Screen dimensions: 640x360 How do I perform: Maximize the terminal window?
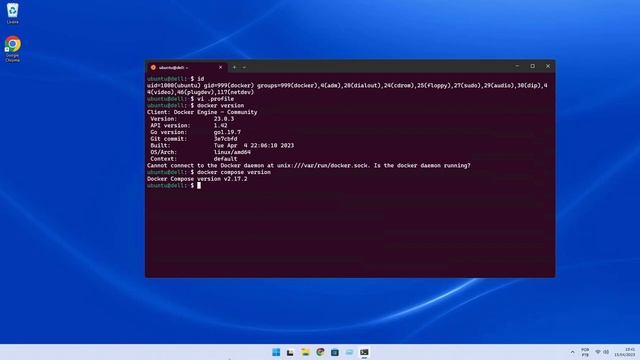(533, 66)
